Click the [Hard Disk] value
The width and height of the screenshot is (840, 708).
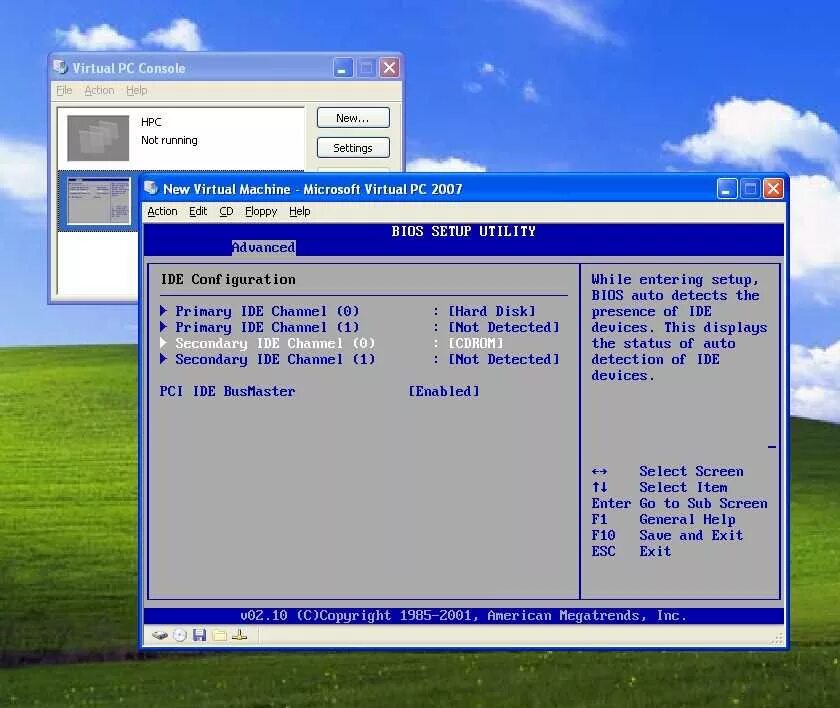[x=492, y=311]
